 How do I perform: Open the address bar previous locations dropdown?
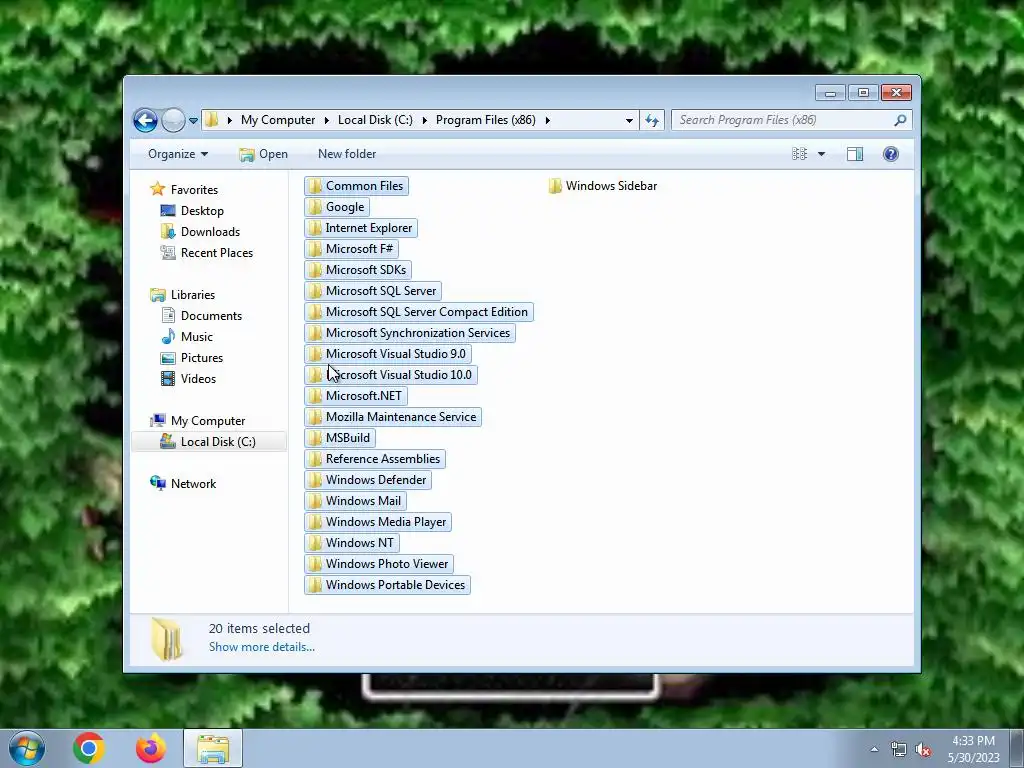[x=629, y=120]
